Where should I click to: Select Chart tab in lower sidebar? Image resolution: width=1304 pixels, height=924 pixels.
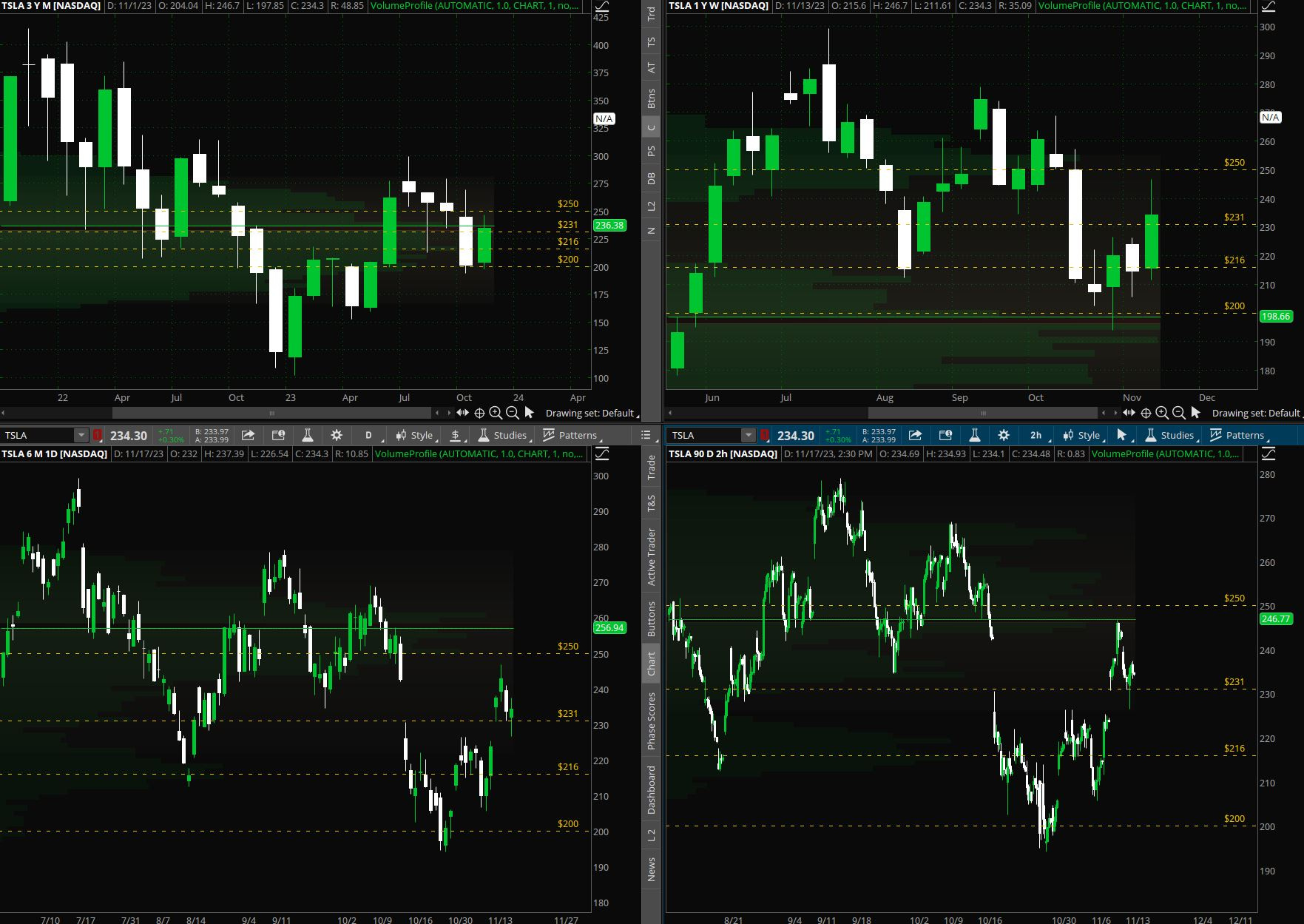[x=651, y=664]
